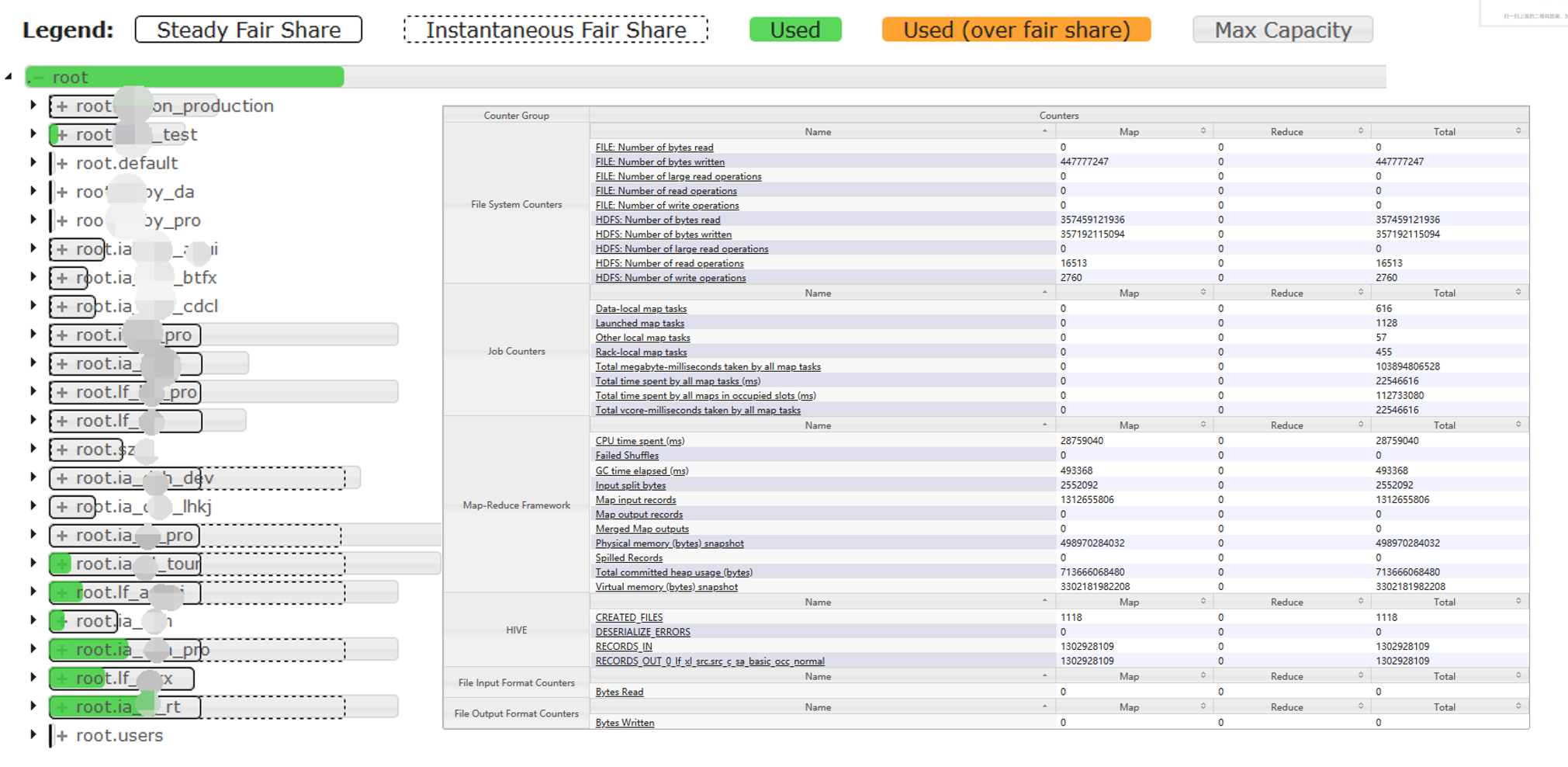This screenshot has width=1568, height=767.
Task: Open RECORDS_IN counter link
Action: [623, 646]
